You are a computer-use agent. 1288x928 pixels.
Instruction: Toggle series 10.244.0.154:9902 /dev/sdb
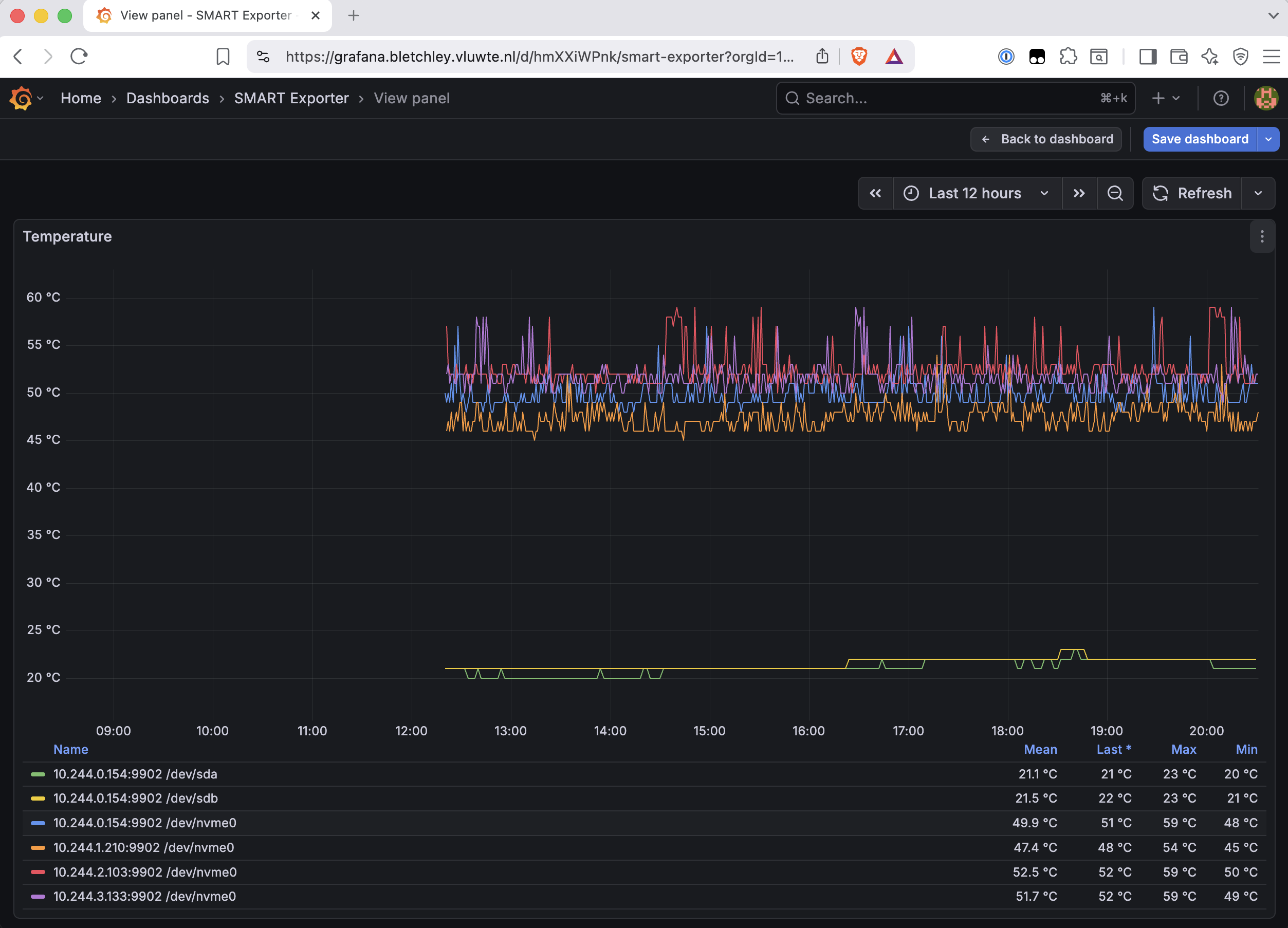tap(136, 799)
